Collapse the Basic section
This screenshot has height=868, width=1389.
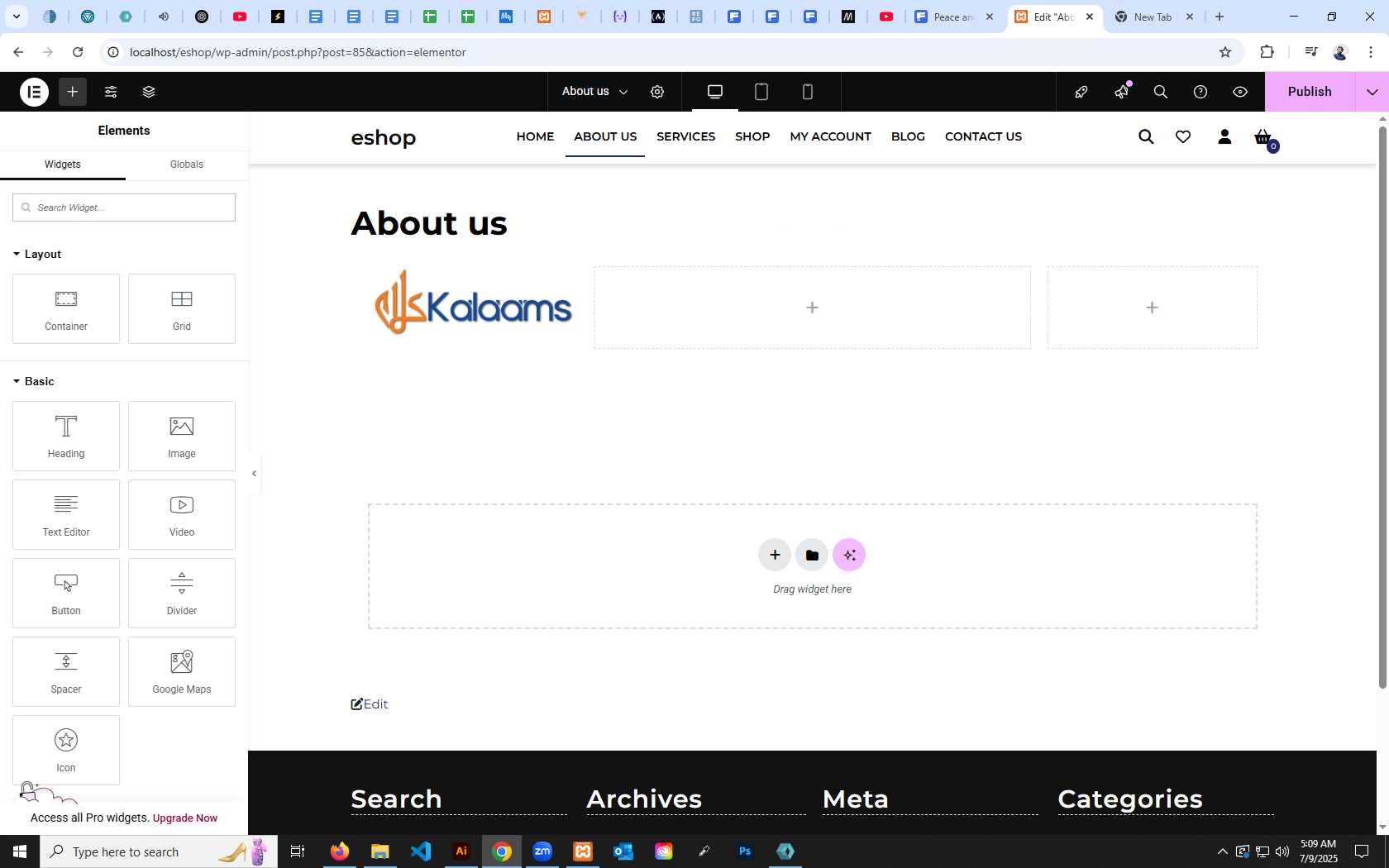(x=34, y=381)
